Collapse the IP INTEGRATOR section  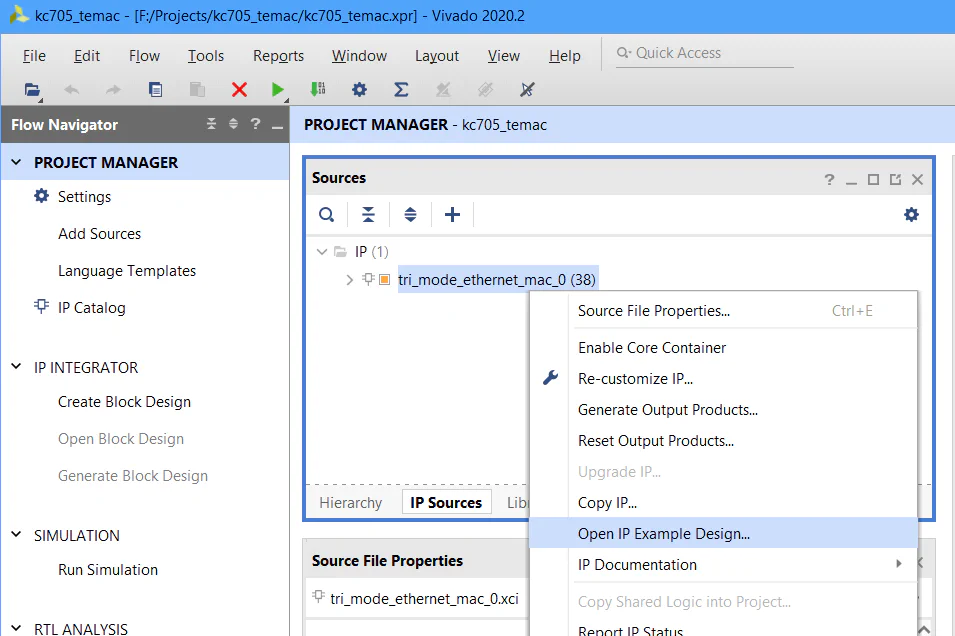pos(16,367)
